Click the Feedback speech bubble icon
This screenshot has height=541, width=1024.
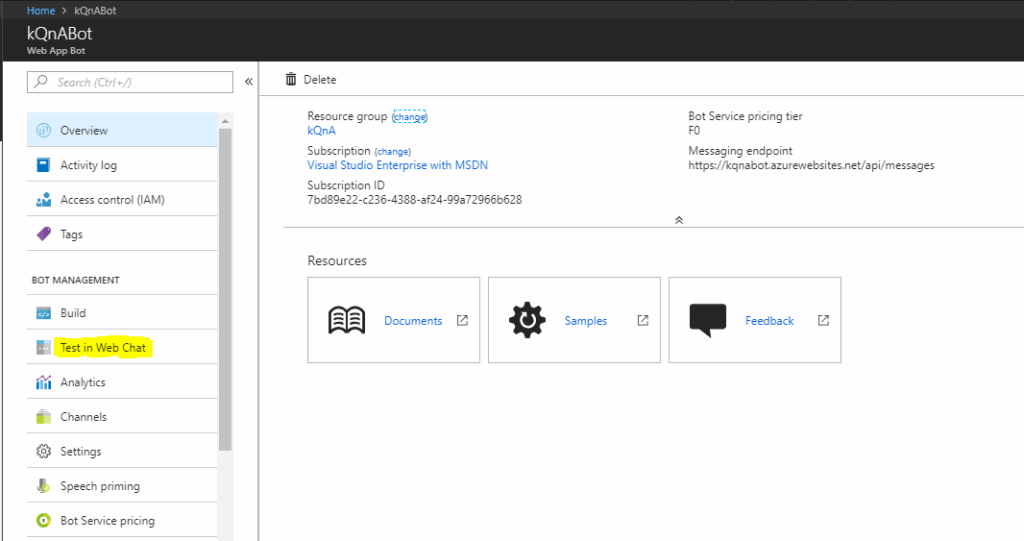(707, 320)
